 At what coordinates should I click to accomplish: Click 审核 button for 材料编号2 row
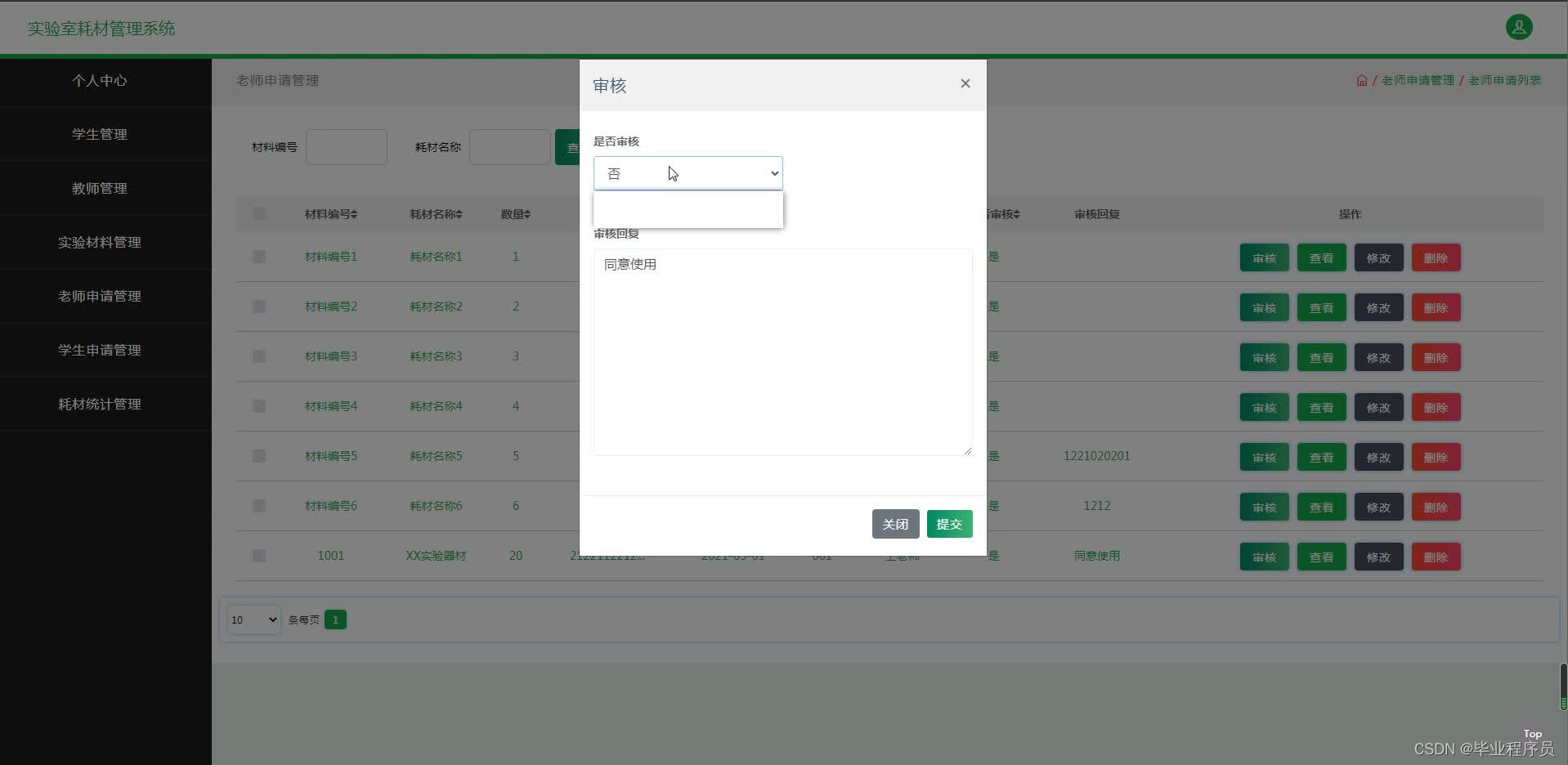1264,307
